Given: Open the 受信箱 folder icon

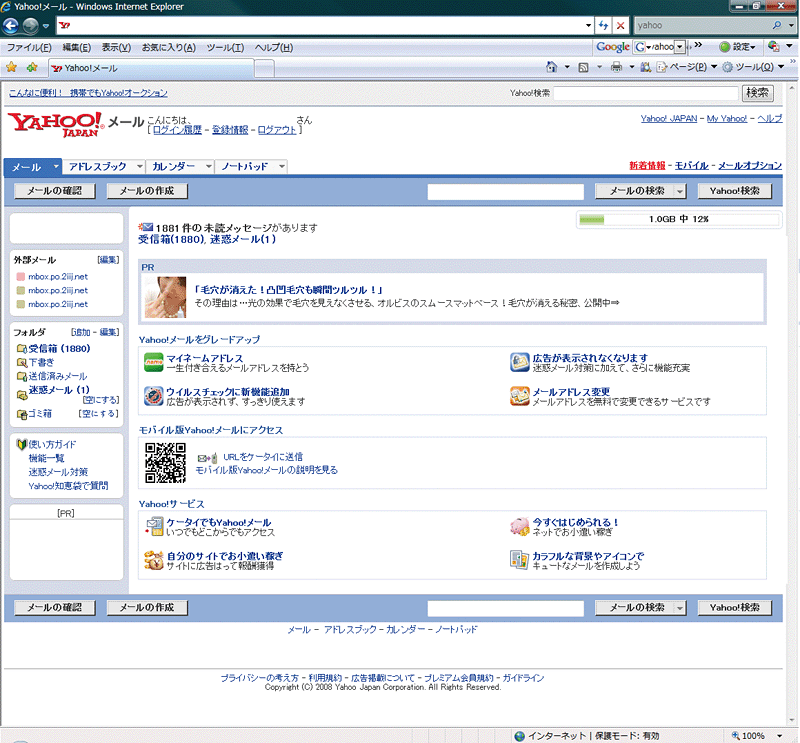Looking at the screenshot, I should (22, 349).
